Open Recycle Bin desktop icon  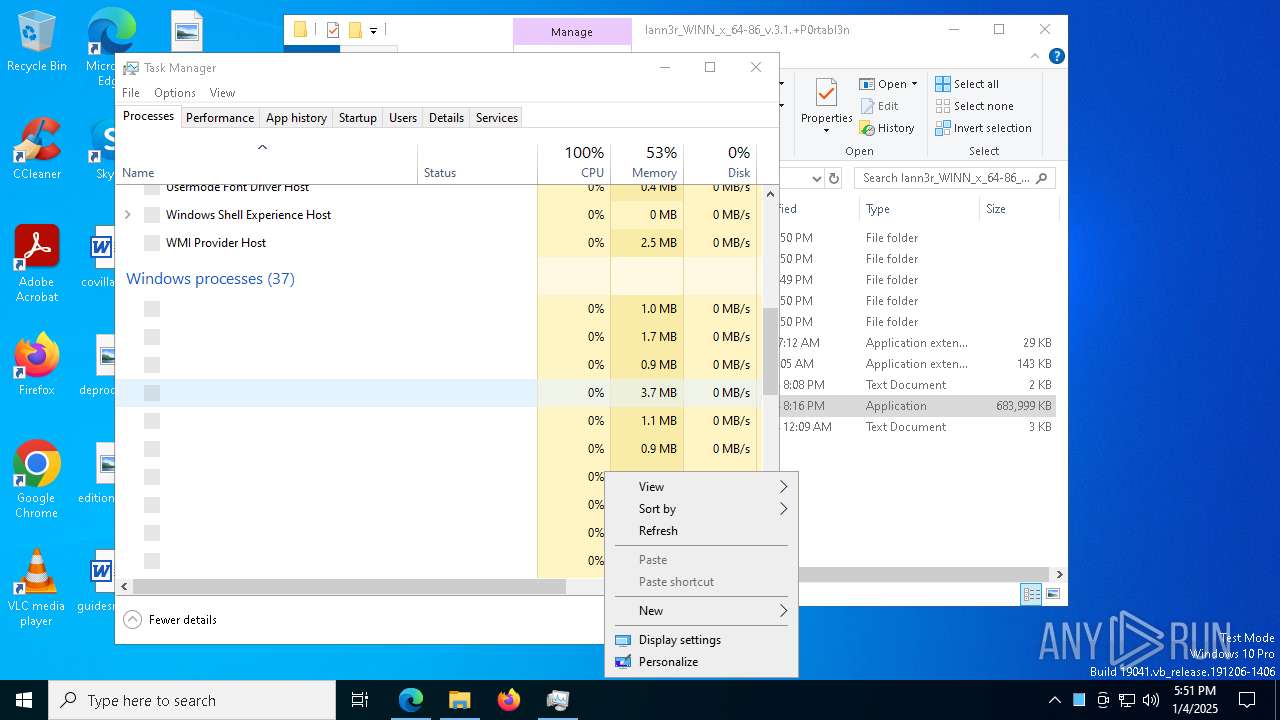pos(37,42)
